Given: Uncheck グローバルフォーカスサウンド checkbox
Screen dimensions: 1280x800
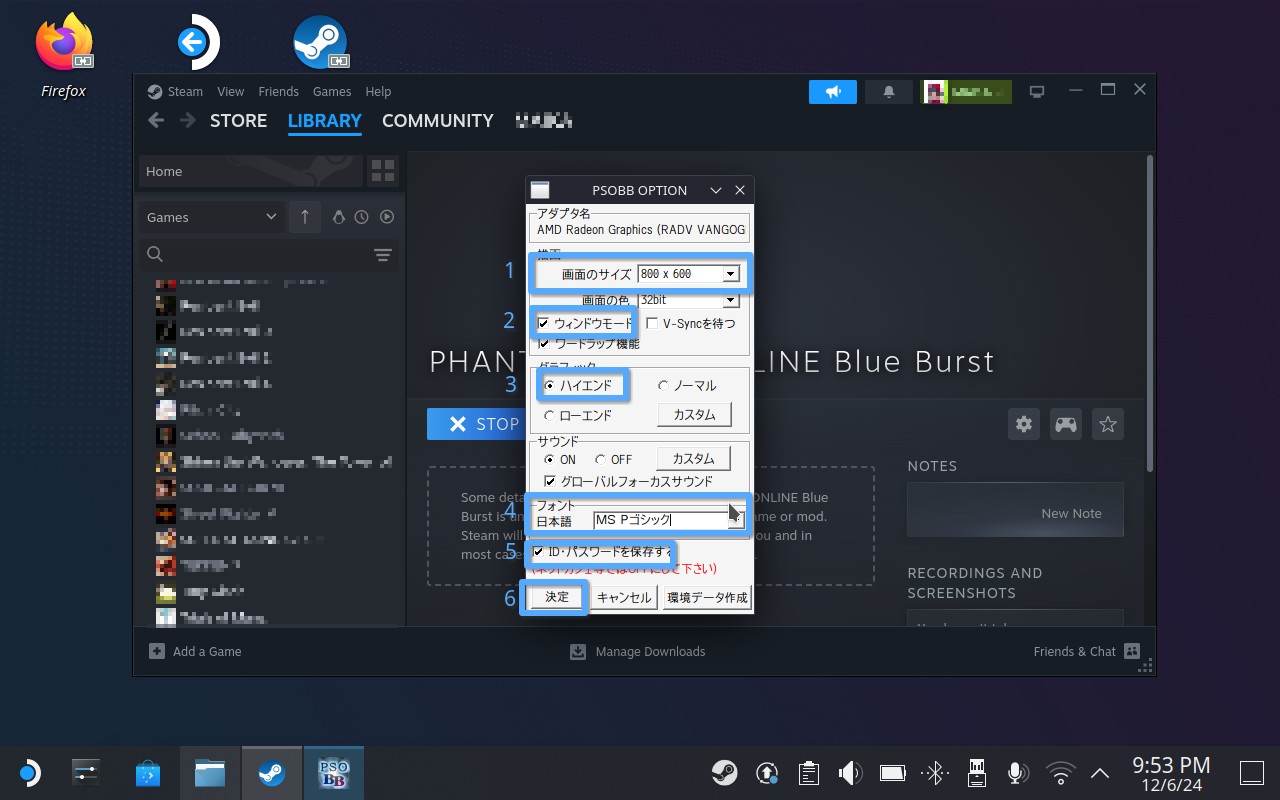Looking at the screenshot, I should [x=549, y=482].
